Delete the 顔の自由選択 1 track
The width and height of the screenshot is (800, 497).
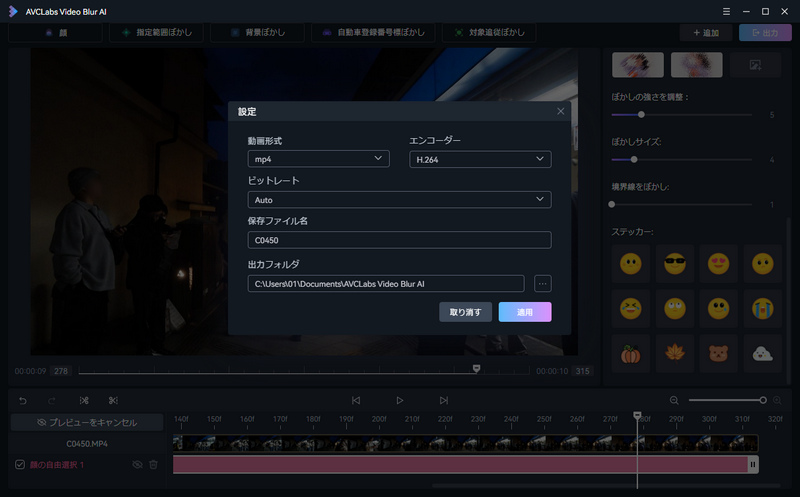click(x=154, y=465)
